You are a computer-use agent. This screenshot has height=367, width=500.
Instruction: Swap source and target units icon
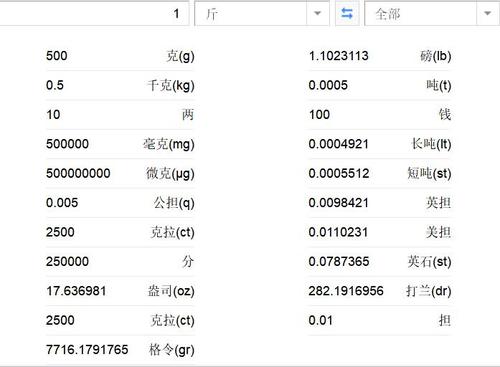click(347, 13)
